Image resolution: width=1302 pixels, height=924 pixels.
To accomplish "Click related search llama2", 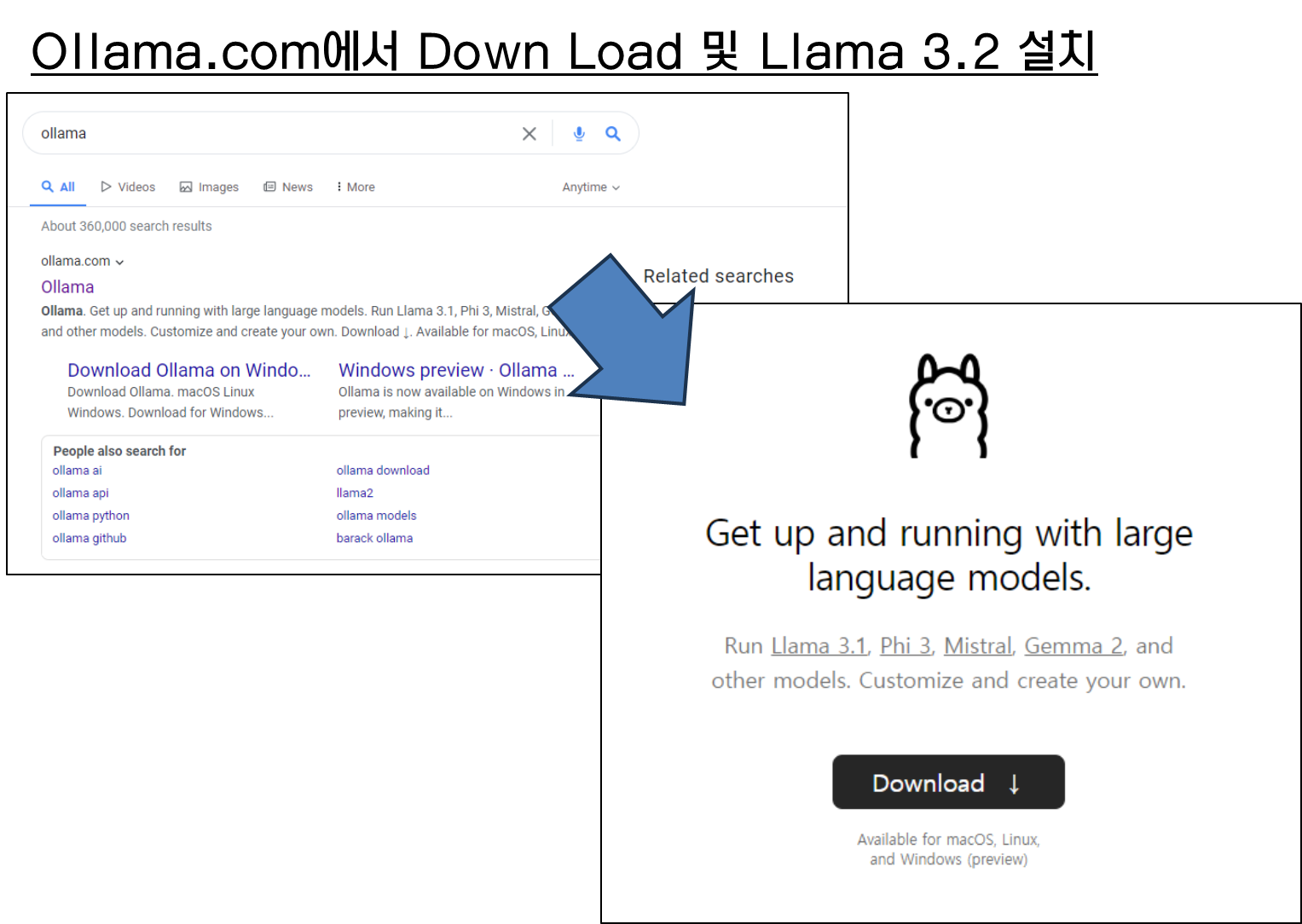I will pyautogui.click(x=355, y=493).
